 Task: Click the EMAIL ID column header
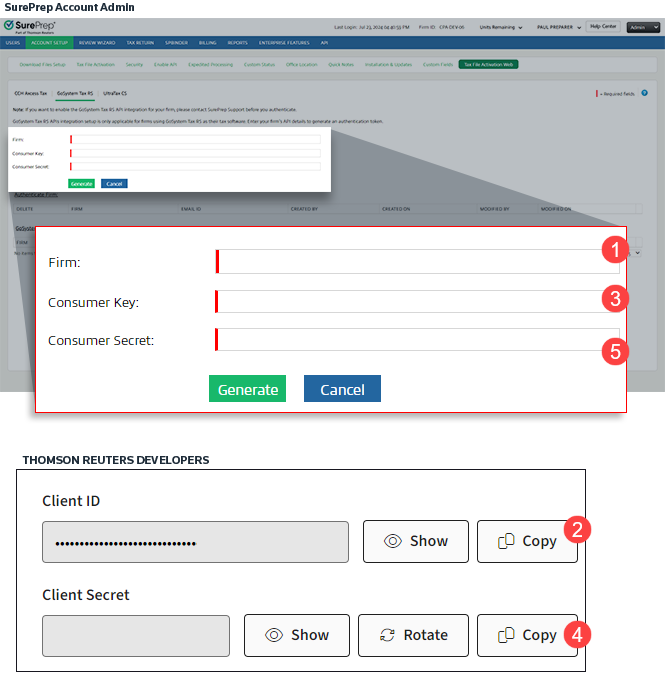(x=191, y=209)
